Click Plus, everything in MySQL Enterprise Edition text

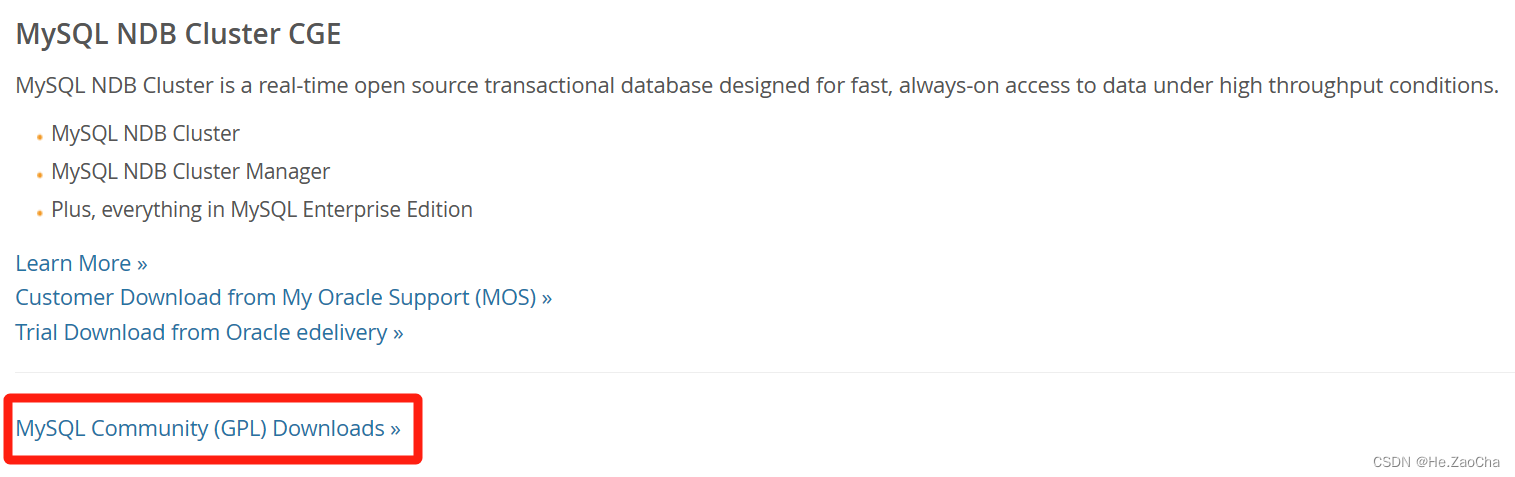262,209
